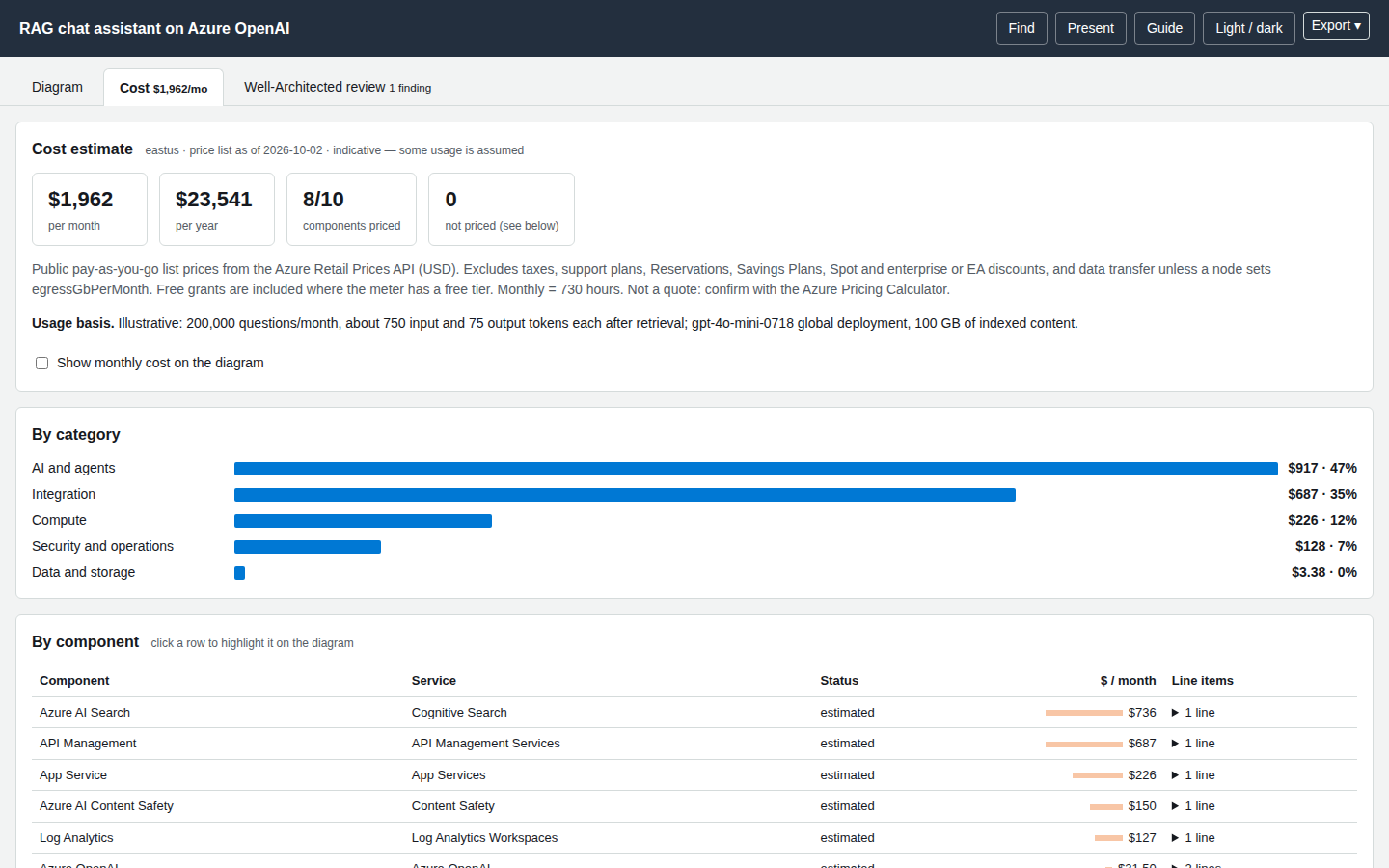Switch to the Diagram tab
Viewport: 1389px width, 868px height.
coord(57,87)
